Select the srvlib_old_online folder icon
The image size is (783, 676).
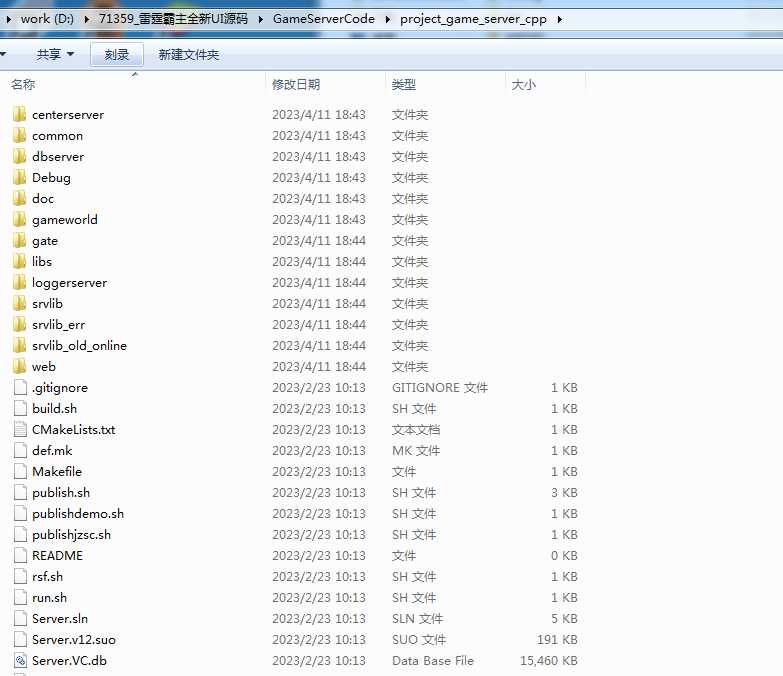[x=20, y=346]
